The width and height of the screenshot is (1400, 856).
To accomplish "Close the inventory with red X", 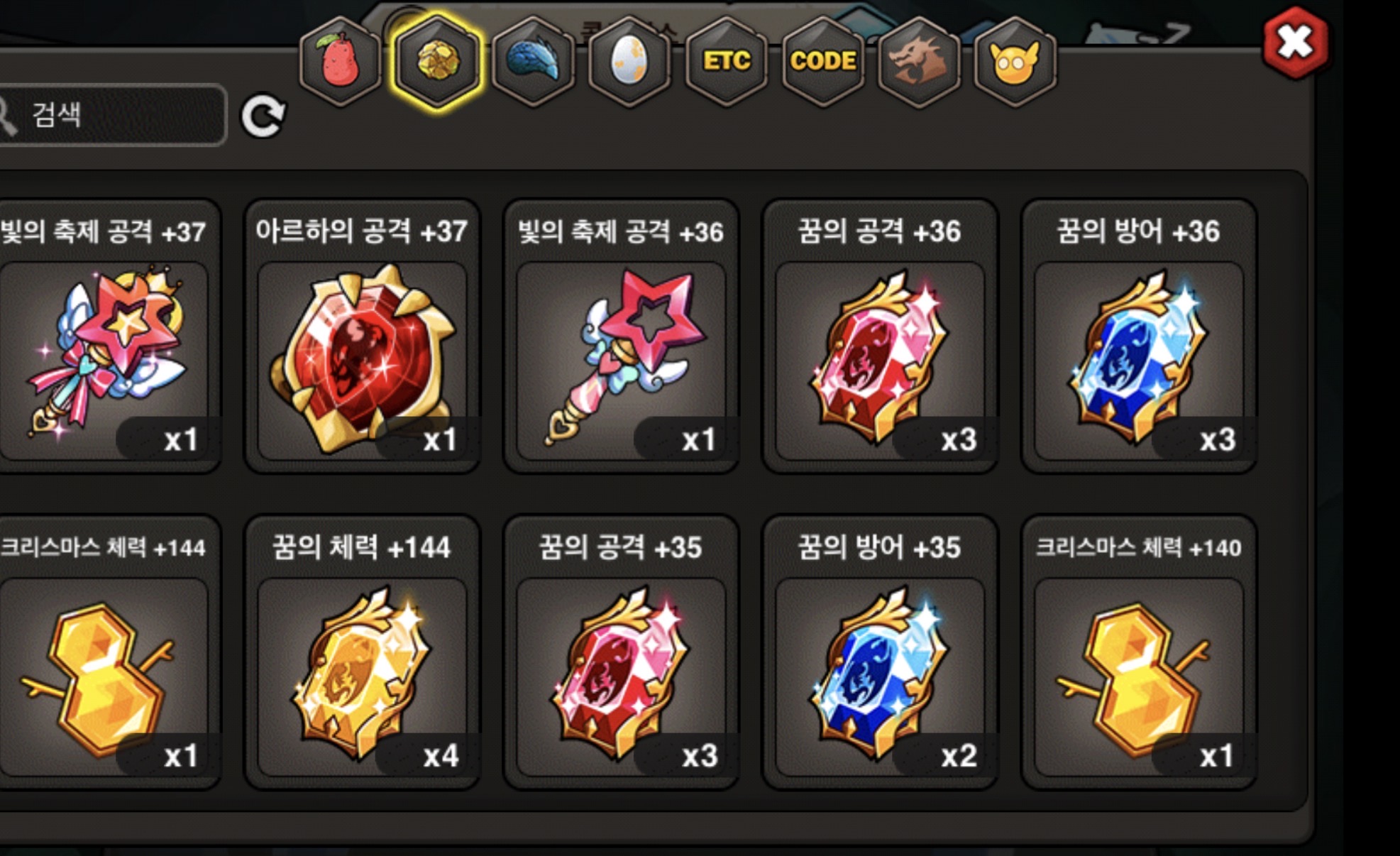I will [1295, 43].
